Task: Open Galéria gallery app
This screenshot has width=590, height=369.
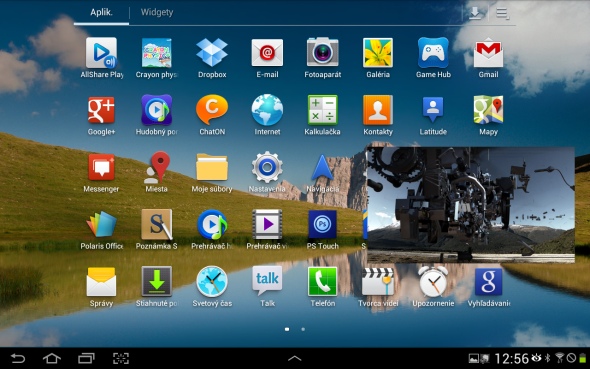Action: point(378,53)
